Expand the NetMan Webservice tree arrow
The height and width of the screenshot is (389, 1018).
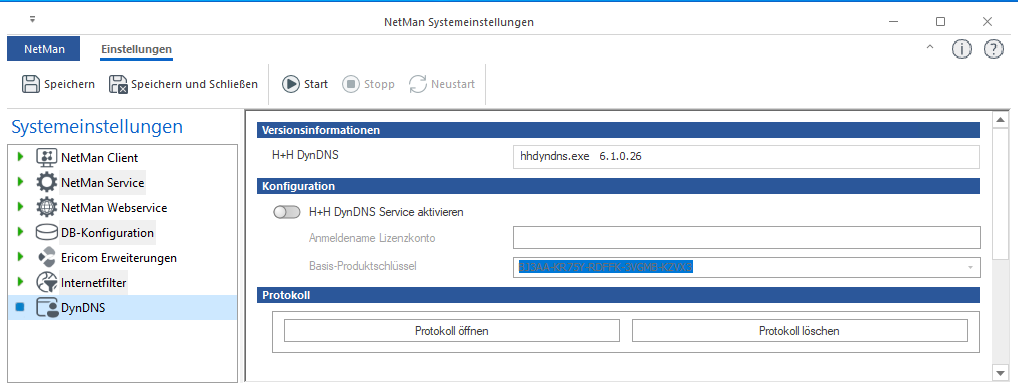coord(21,207)
